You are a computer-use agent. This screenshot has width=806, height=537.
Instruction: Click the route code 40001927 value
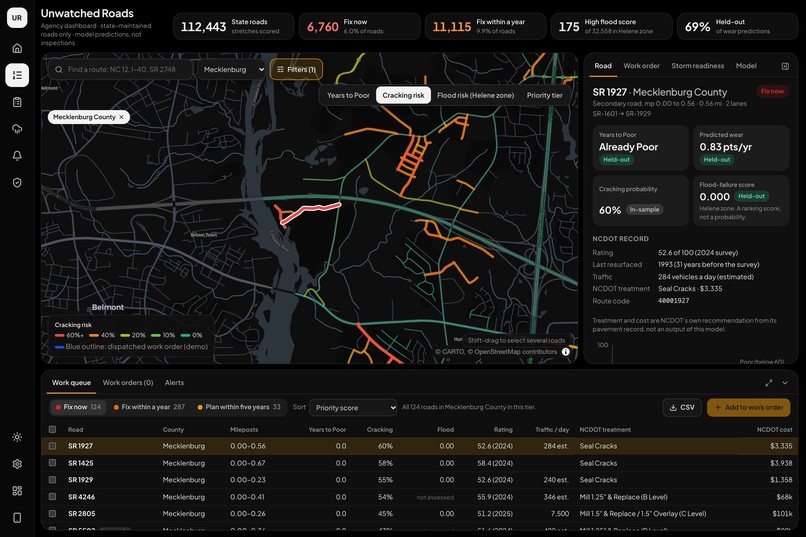673,301
